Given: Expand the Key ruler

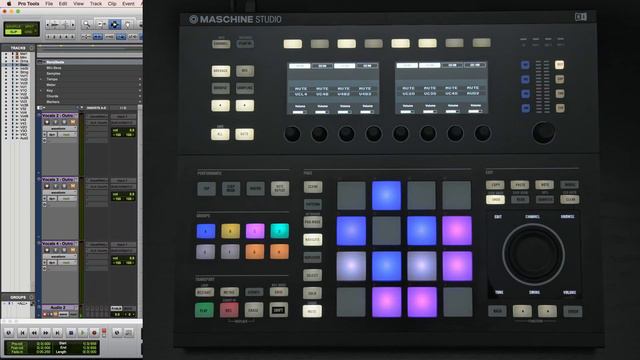Looking at the screenshot, I should click(x=41, y=91).
